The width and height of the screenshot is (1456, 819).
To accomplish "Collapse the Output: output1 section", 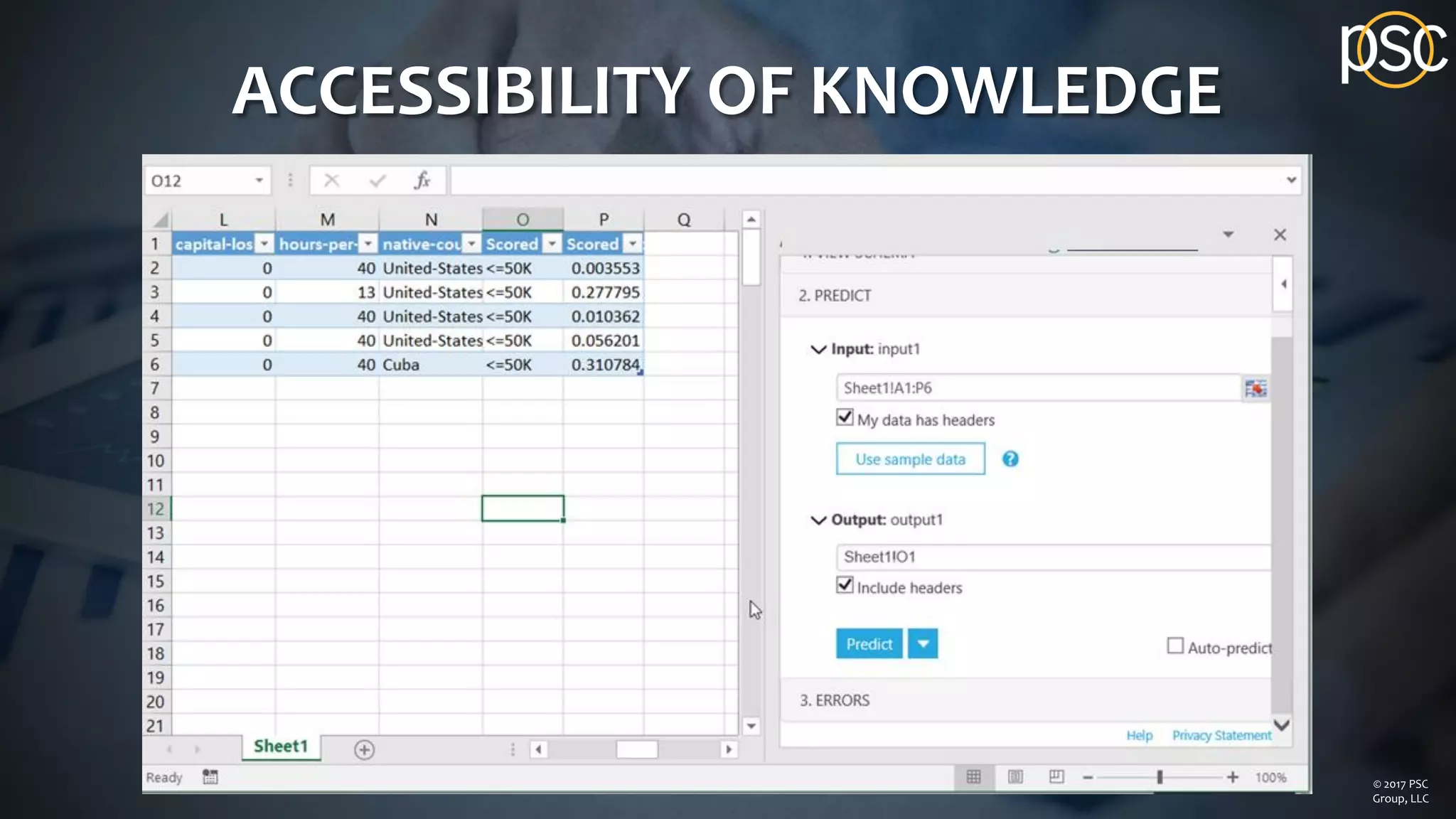I will [x=819, y=520].
